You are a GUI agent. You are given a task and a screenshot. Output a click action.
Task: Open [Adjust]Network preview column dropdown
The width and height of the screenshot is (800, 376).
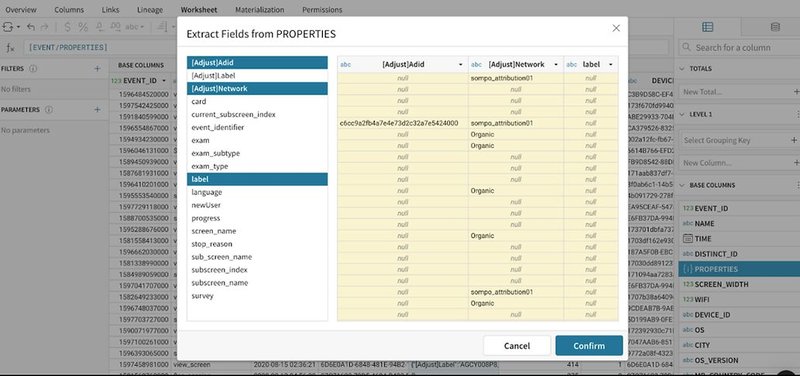point(555,65)
